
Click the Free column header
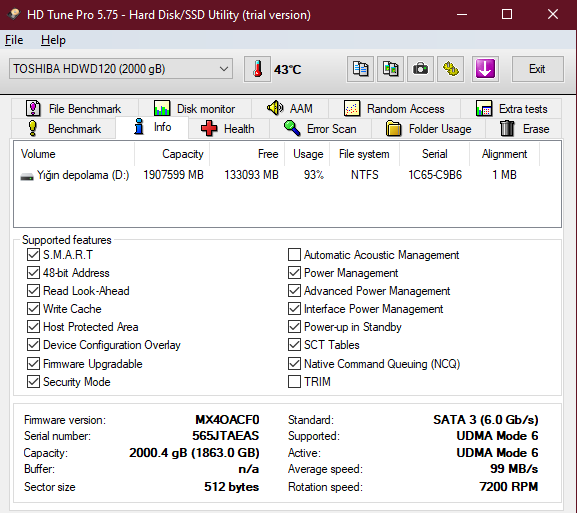point(247,154)
